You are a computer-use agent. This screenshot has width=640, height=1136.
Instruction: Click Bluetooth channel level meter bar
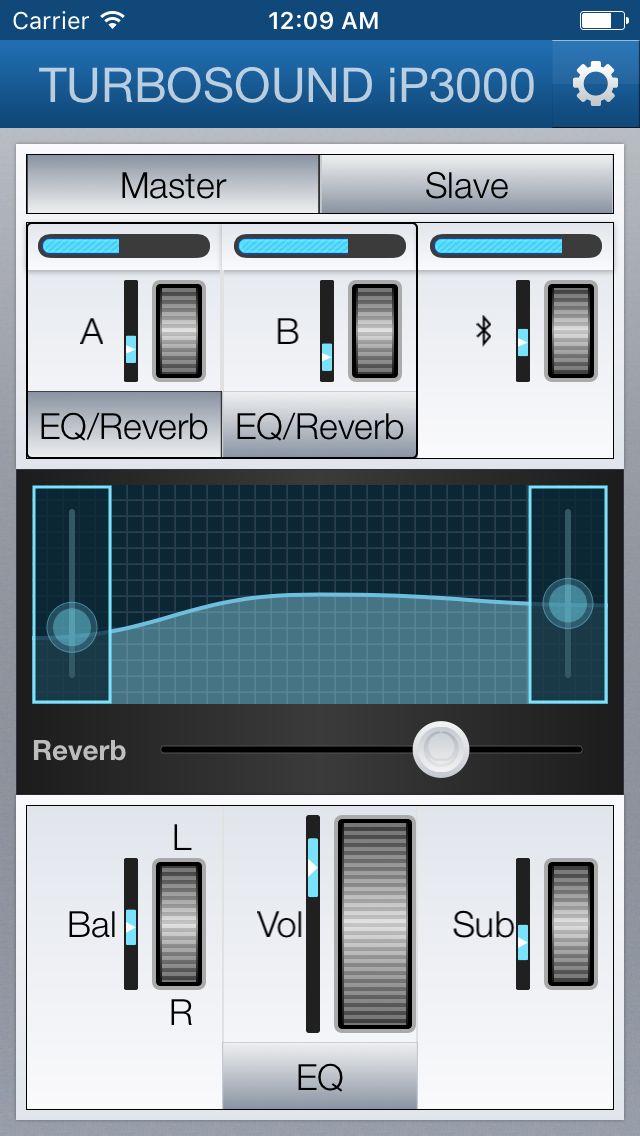(516, 246)
